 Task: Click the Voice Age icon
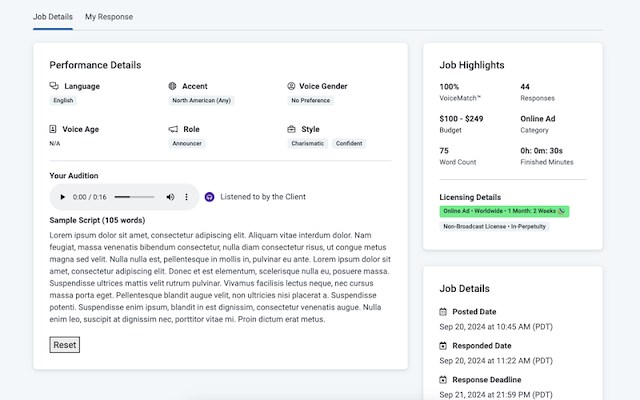pyautogui.click(x=54, y=129)
